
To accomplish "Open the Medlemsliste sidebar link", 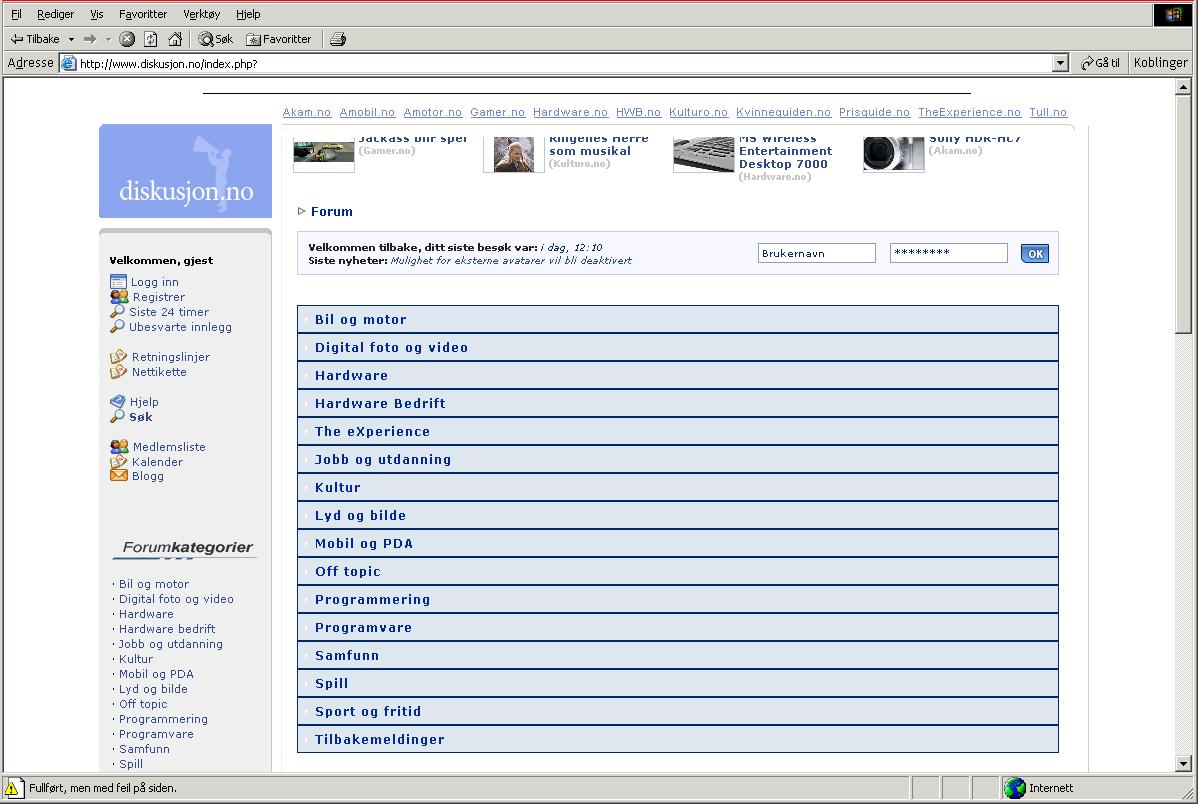I will (x=169, y=447).
